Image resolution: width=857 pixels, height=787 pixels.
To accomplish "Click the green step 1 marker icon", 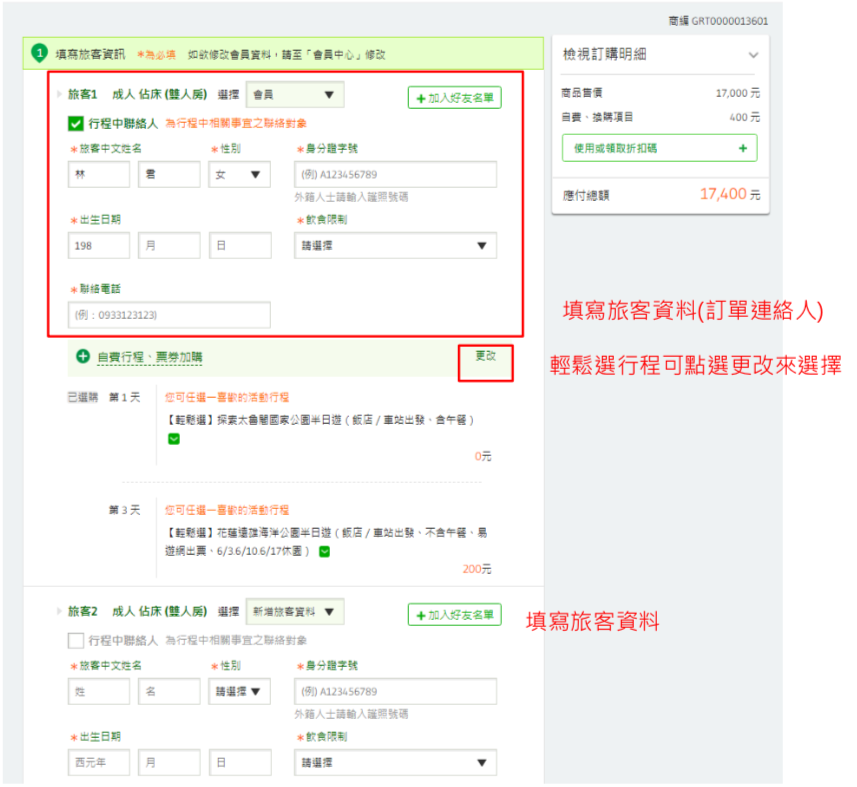I will pos(38,52).
